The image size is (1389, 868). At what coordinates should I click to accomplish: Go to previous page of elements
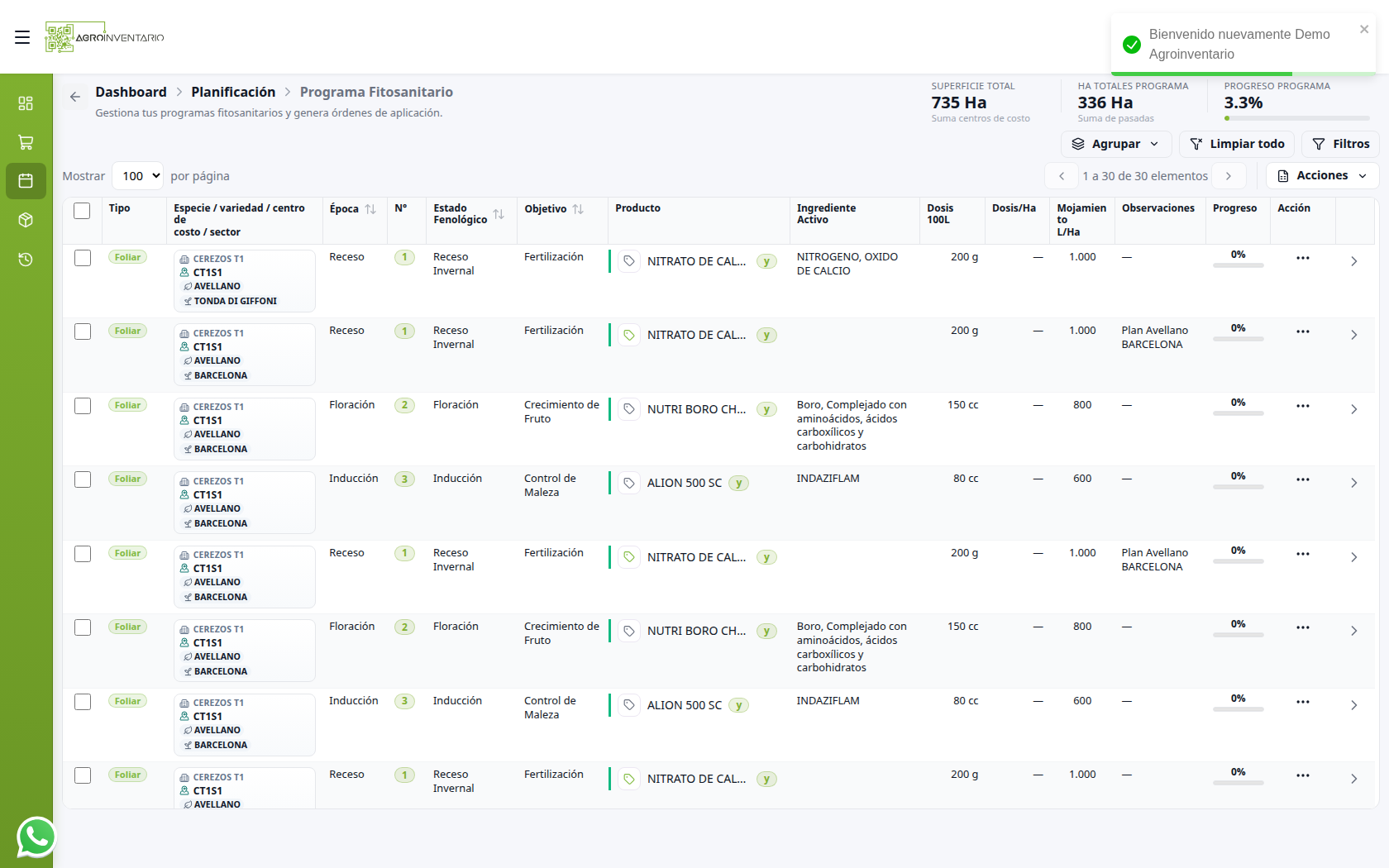(x=1062, y=176)
